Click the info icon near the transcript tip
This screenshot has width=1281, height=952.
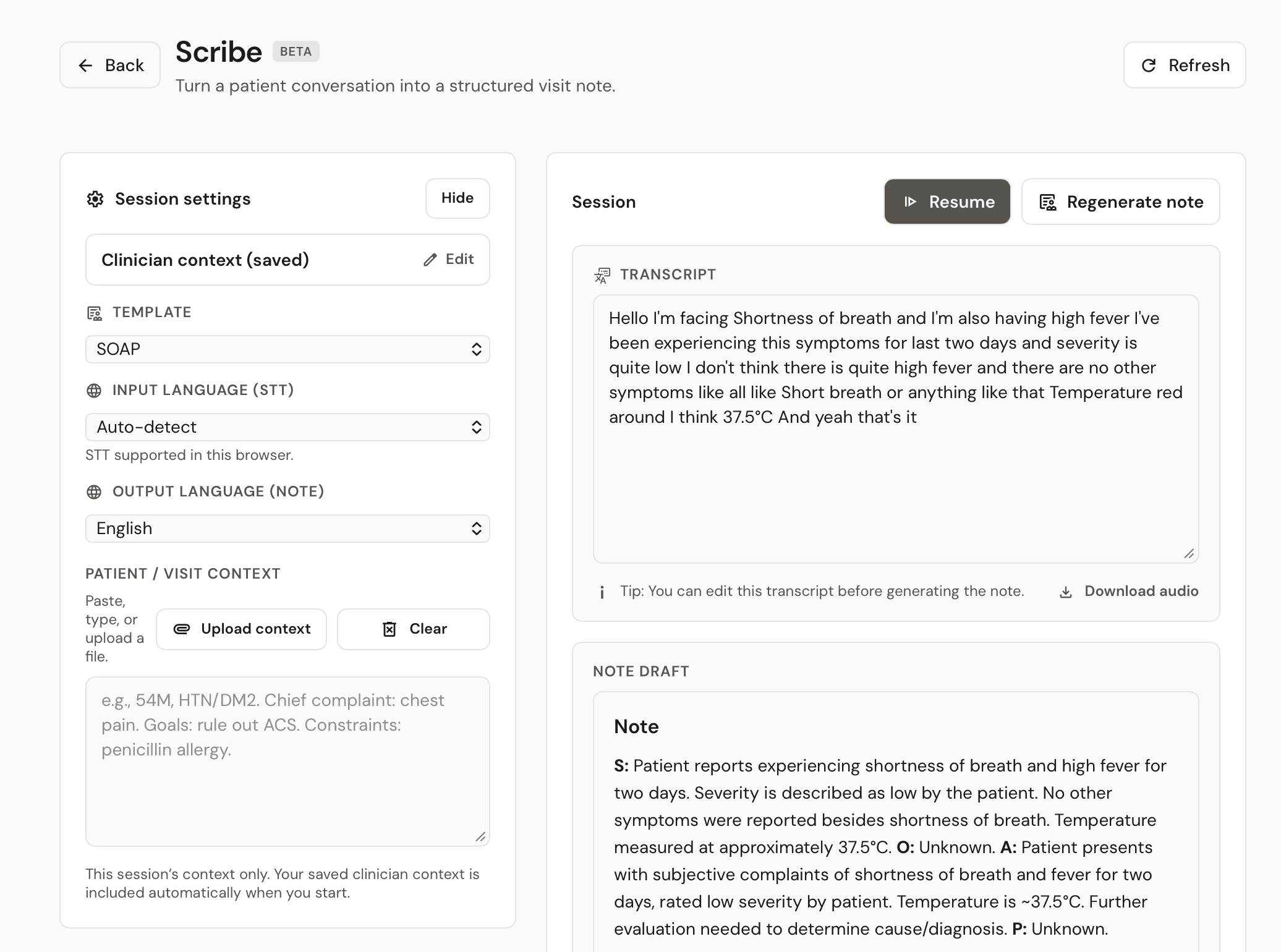pos(602,591)
